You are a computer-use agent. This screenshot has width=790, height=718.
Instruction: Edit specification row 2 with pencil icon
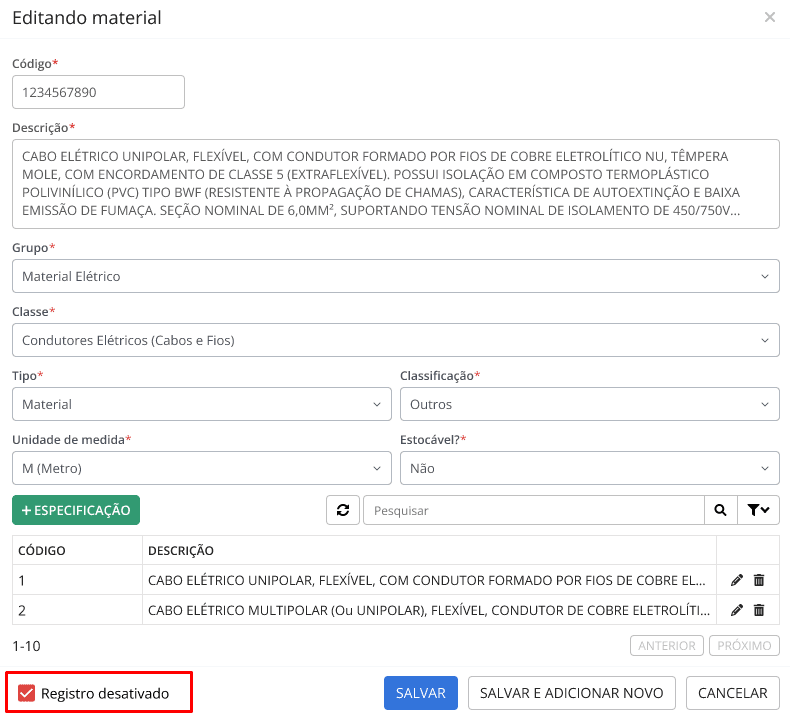coord(737,610)
